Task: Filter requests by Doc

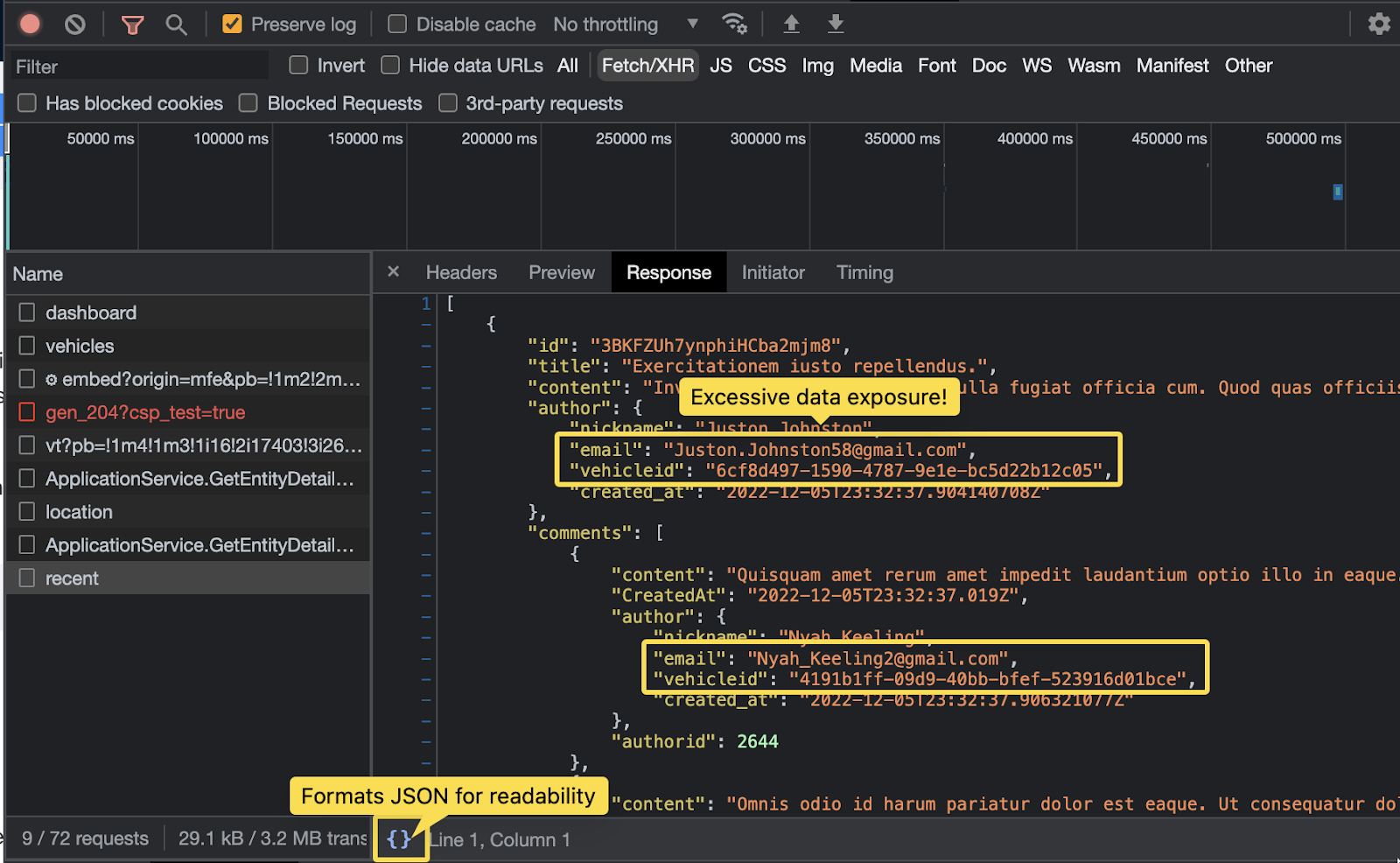Action: coord(990,66)
